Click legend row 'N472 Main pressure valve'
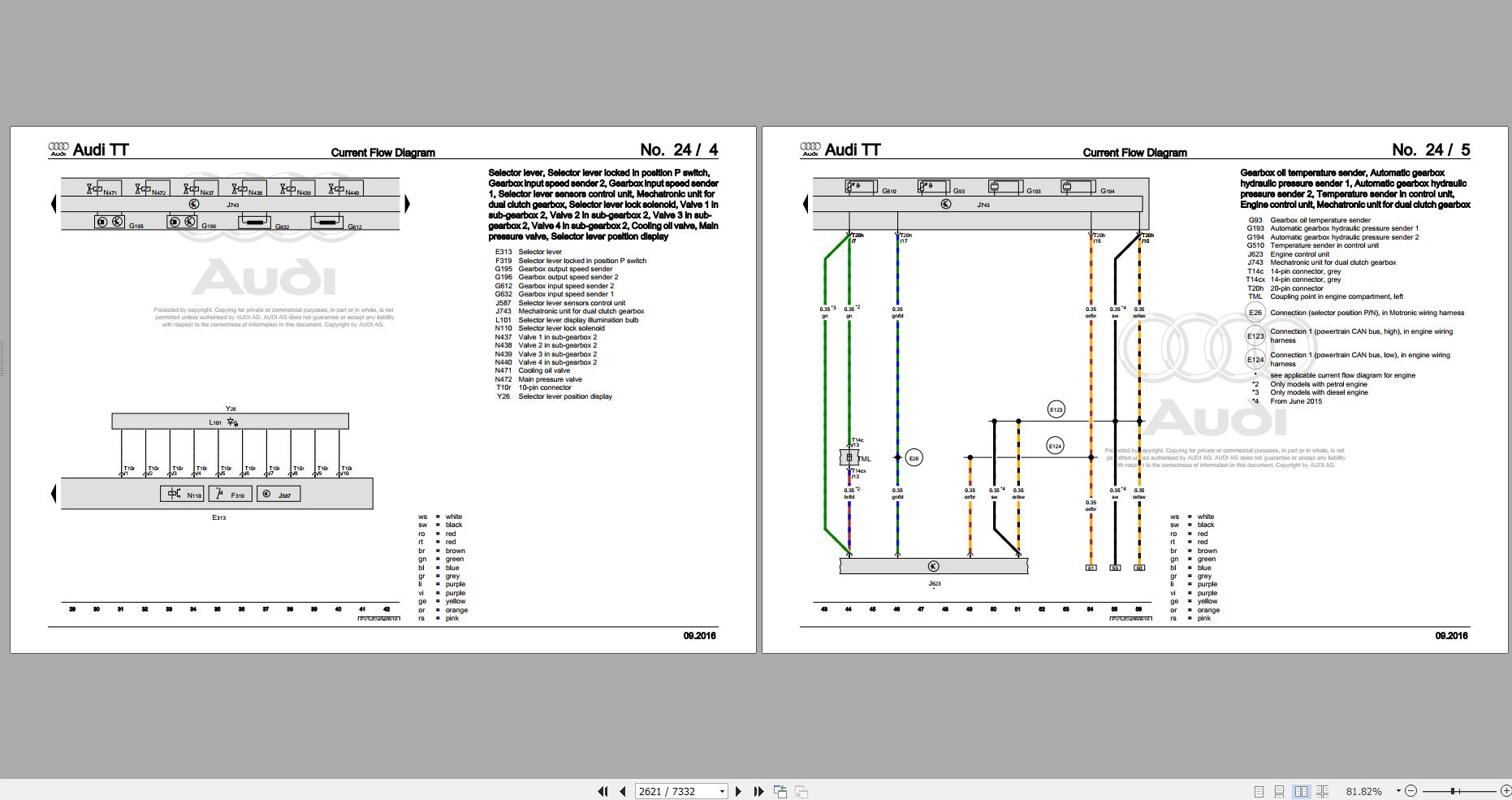Image resolution: width=1512 pixels, height=800 pixels. pyautogui.click(x=538, y=379)
